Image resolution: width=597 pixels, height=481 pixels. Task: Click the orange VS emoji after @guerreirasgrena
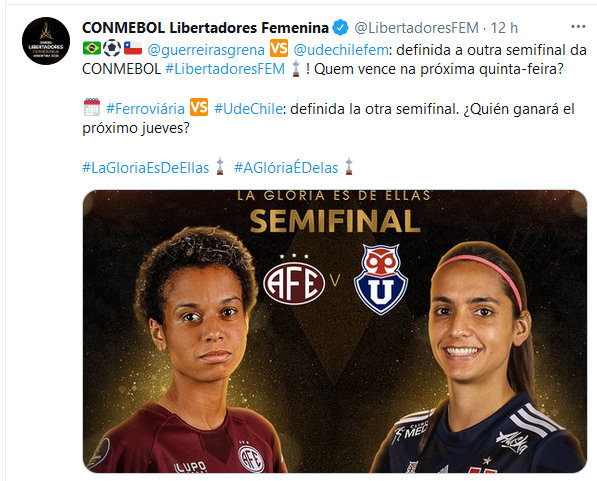point(279,48)
